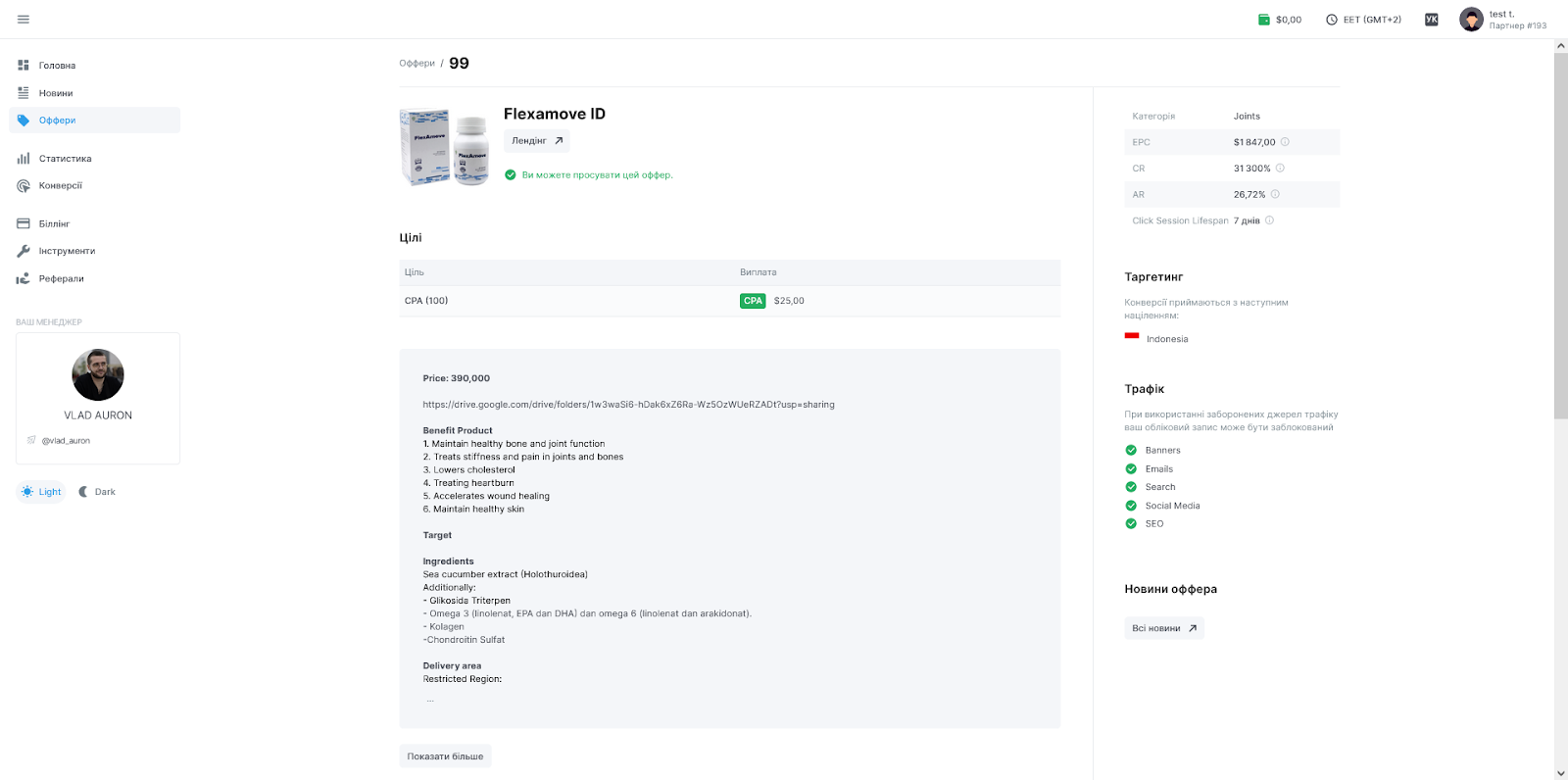
Task: Click the Головна dashboard icon
Action: [24, 66]
